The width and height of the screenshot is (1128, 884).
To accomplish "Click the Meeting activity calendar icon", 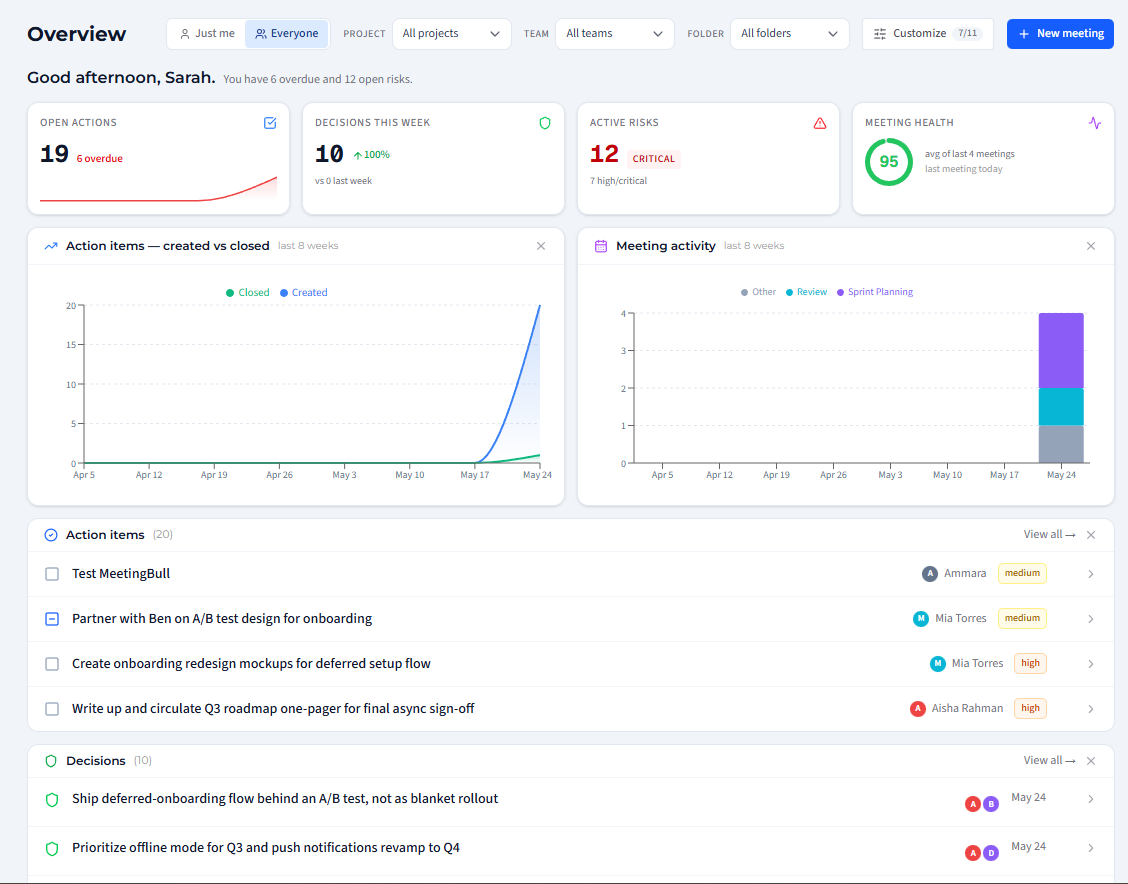I will point(601,246).
